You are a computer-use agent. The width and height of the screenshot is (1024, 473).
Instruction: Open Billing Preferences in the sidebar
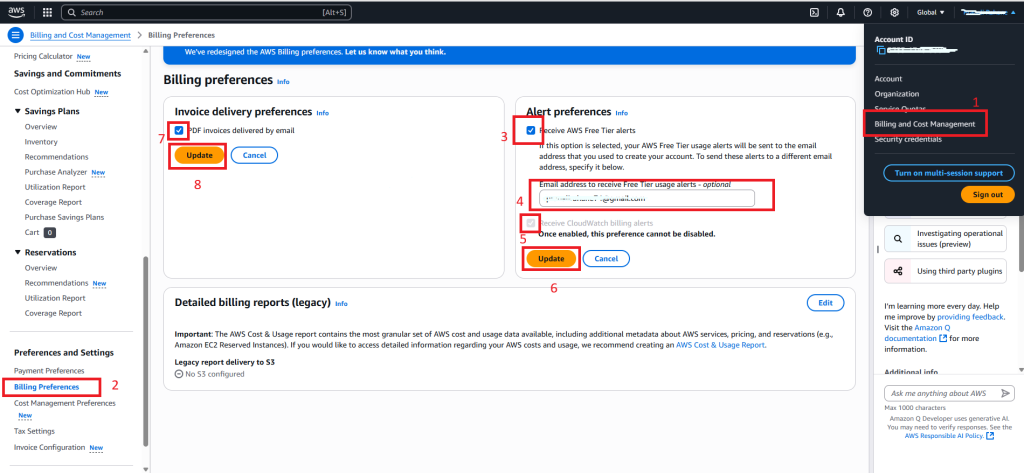coord(46,387)
